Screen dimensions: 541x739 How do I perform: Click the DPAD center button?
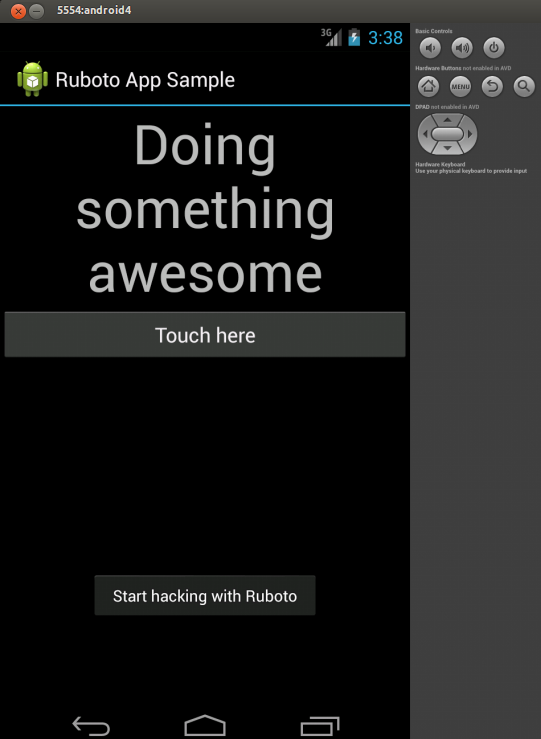[447, 134]
